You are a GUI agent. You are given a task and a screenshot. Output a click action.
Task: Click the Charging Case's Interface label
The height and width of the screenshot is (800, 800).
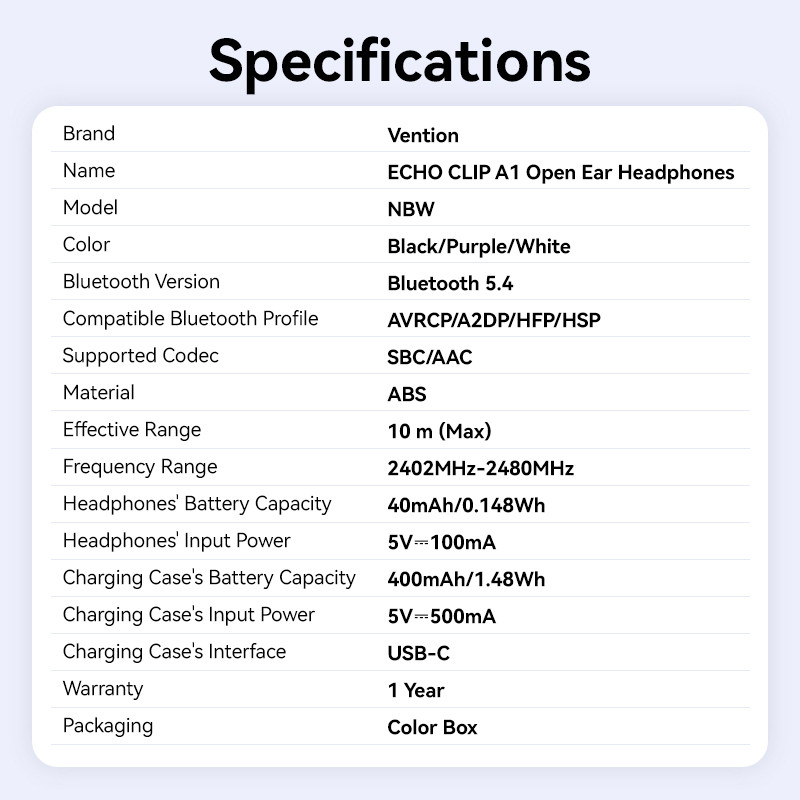pos(174,652)
